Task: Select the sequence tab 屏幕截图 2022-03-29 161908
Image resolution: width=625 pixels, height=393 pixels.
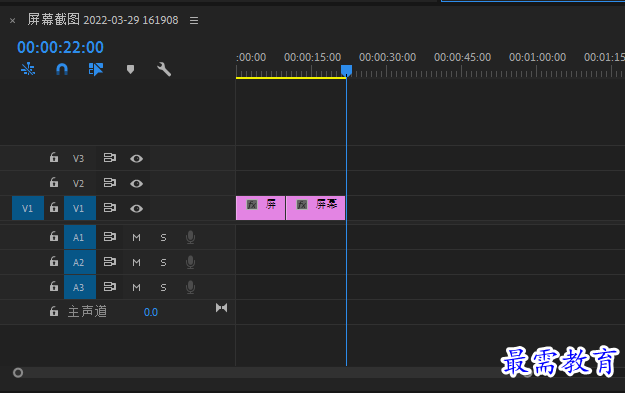Action: pos(103,20)
